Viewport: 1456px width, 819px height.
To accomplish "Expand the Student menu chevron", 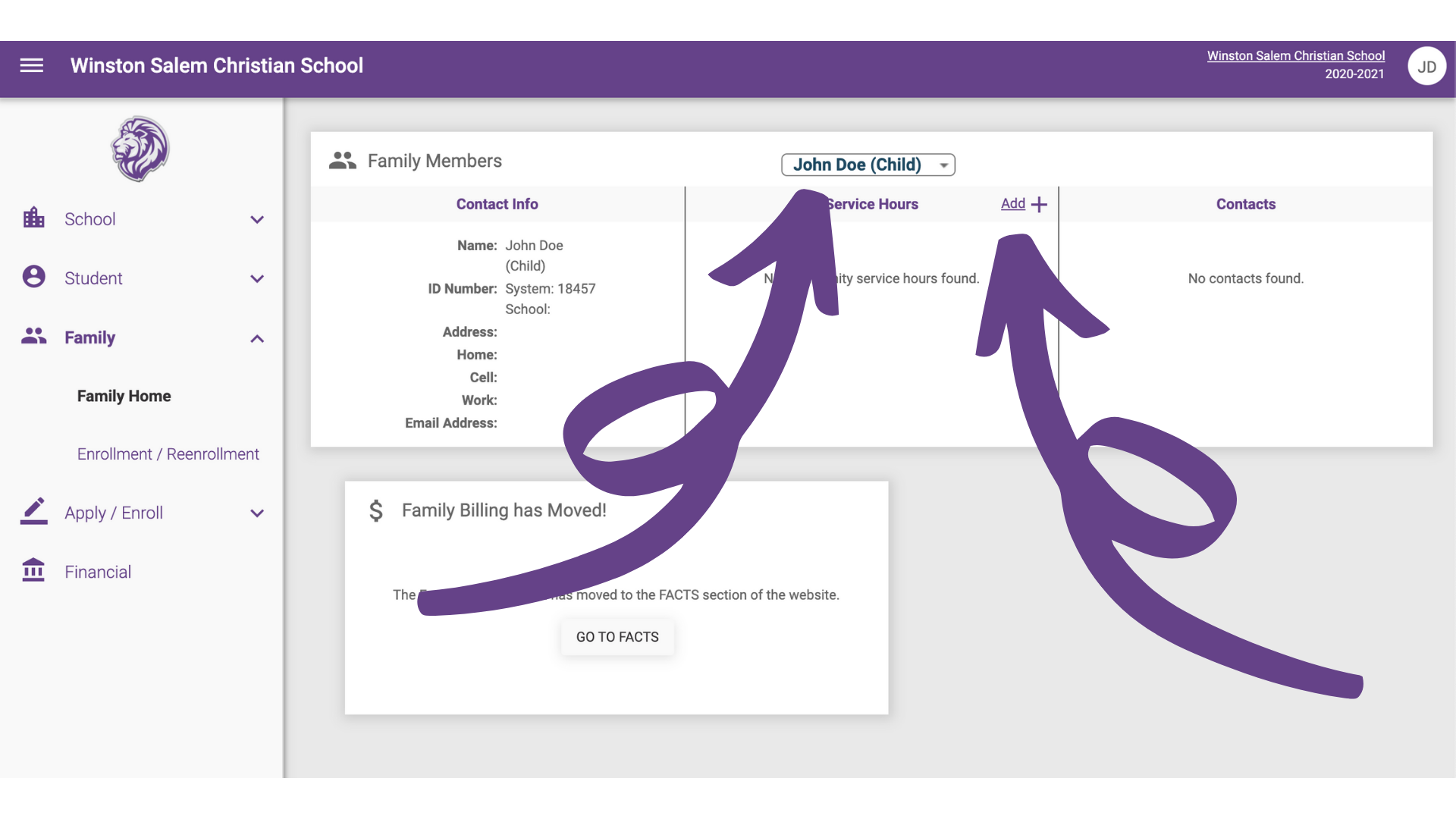I will (x=257, y=279).
